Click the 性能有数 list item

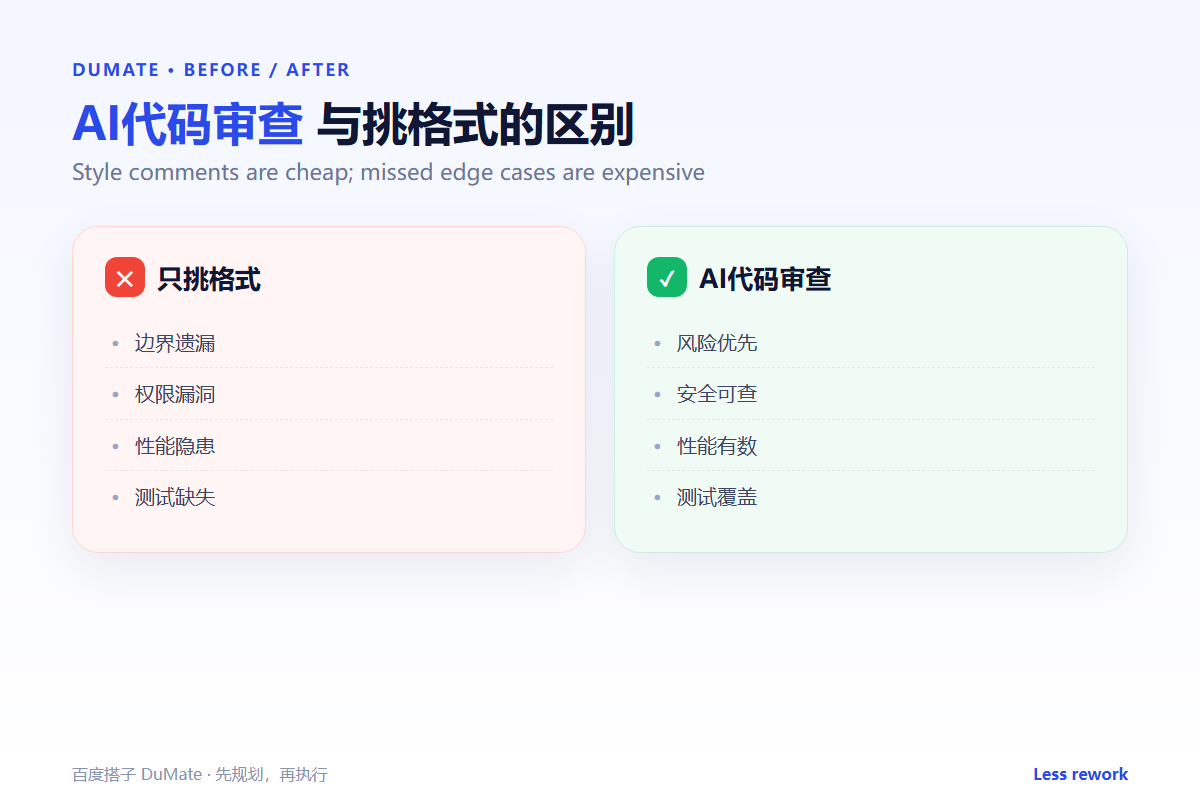tap(871, 446)
